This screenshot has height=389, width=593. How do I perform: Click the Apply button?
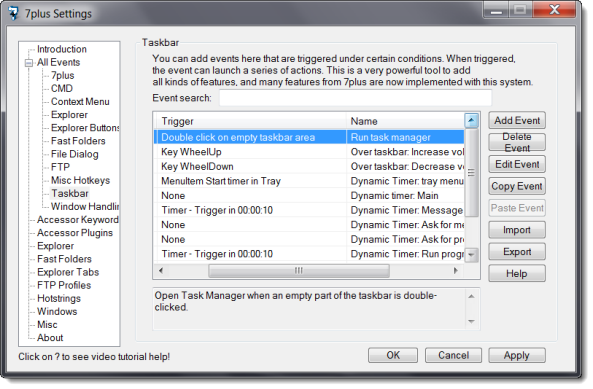click(517, 355)
